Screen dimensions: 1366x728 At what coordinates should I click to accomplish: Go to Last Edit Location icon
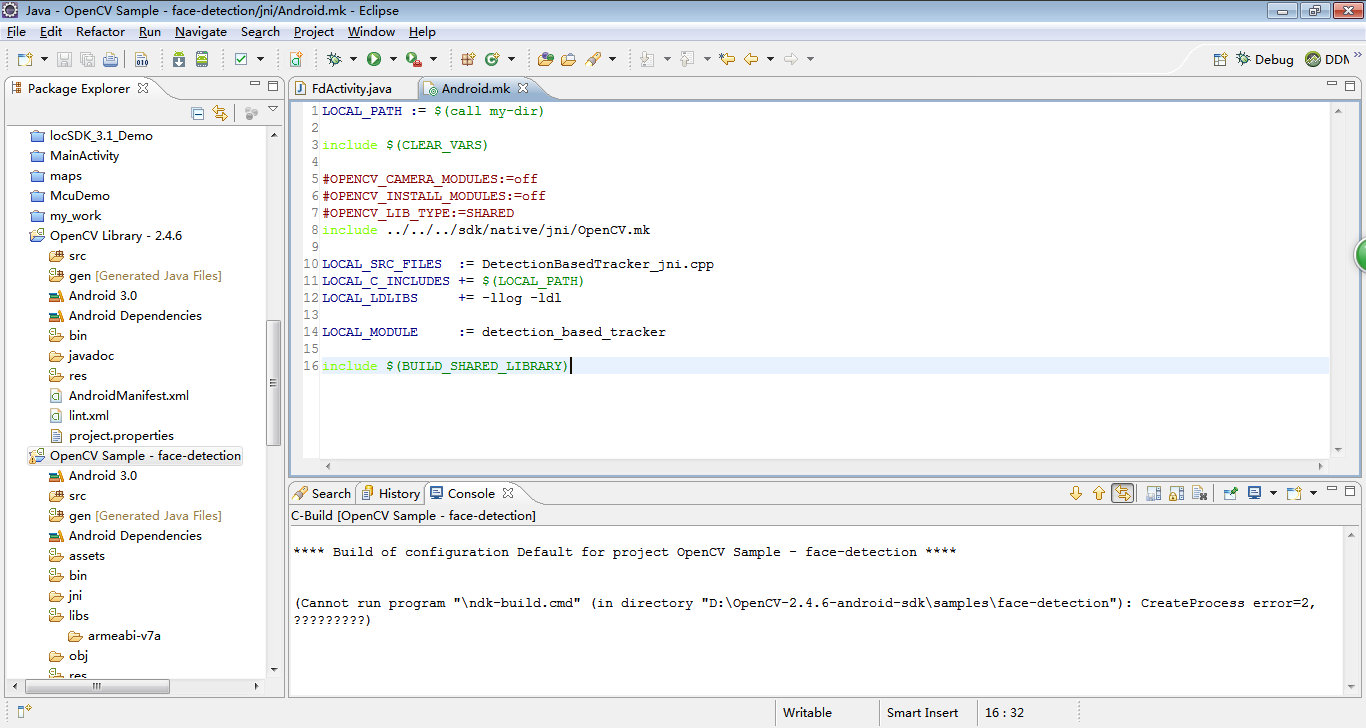(727, 59)
